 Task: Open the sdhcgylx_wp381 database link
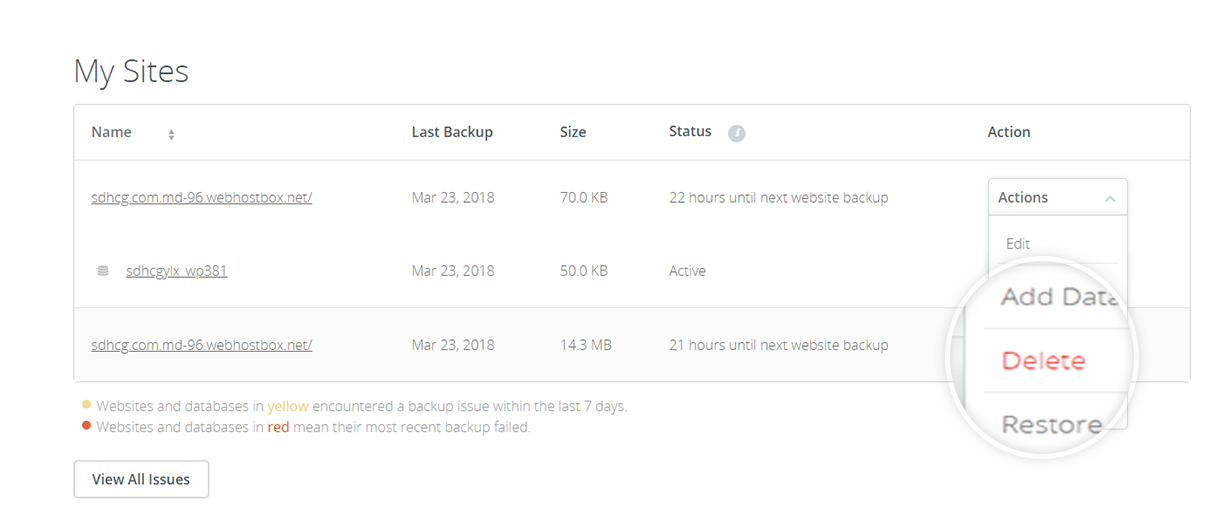(x=176, y=271)
